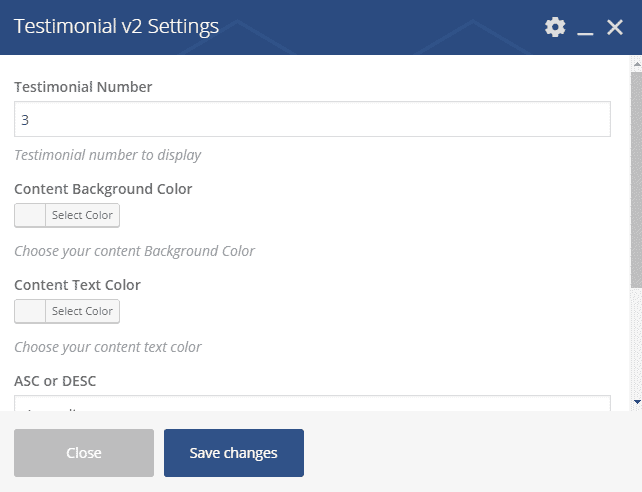The width and height of the screenshot is (642, 492).
Task: Click the Content Background Color label
Action: (x=103, y=189)
